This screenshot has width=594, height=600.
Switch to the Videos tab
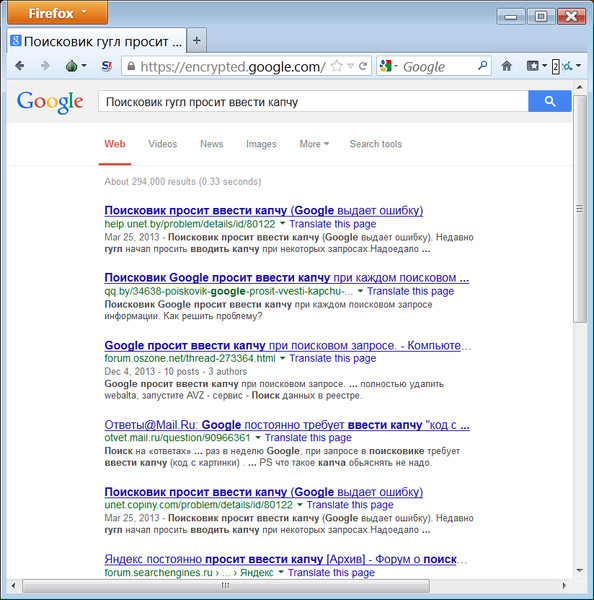(163, 144)
